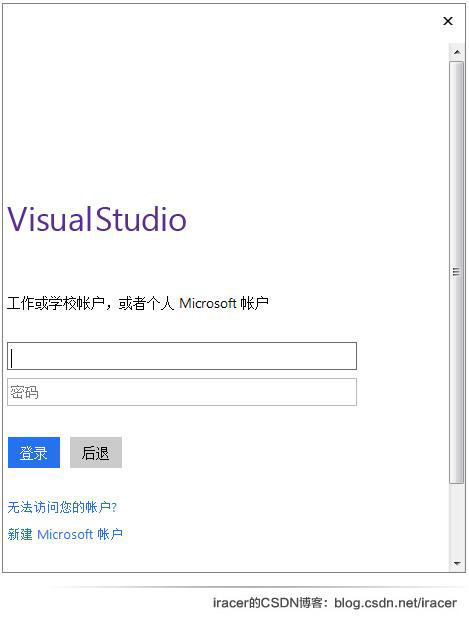469x620 pixels.
Task: Focus the account email input field
Action: click(182, 356)
